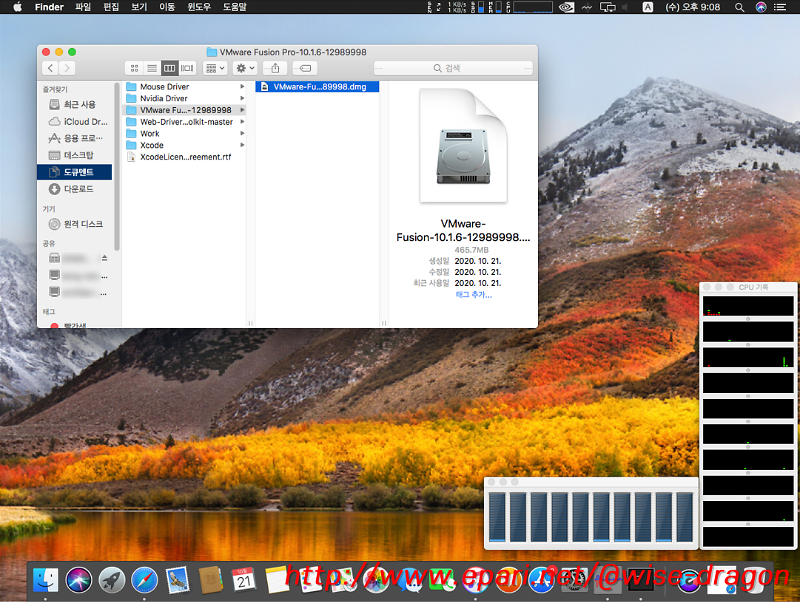
Task: Open Safari from the Dock
Action: (144, 581)
